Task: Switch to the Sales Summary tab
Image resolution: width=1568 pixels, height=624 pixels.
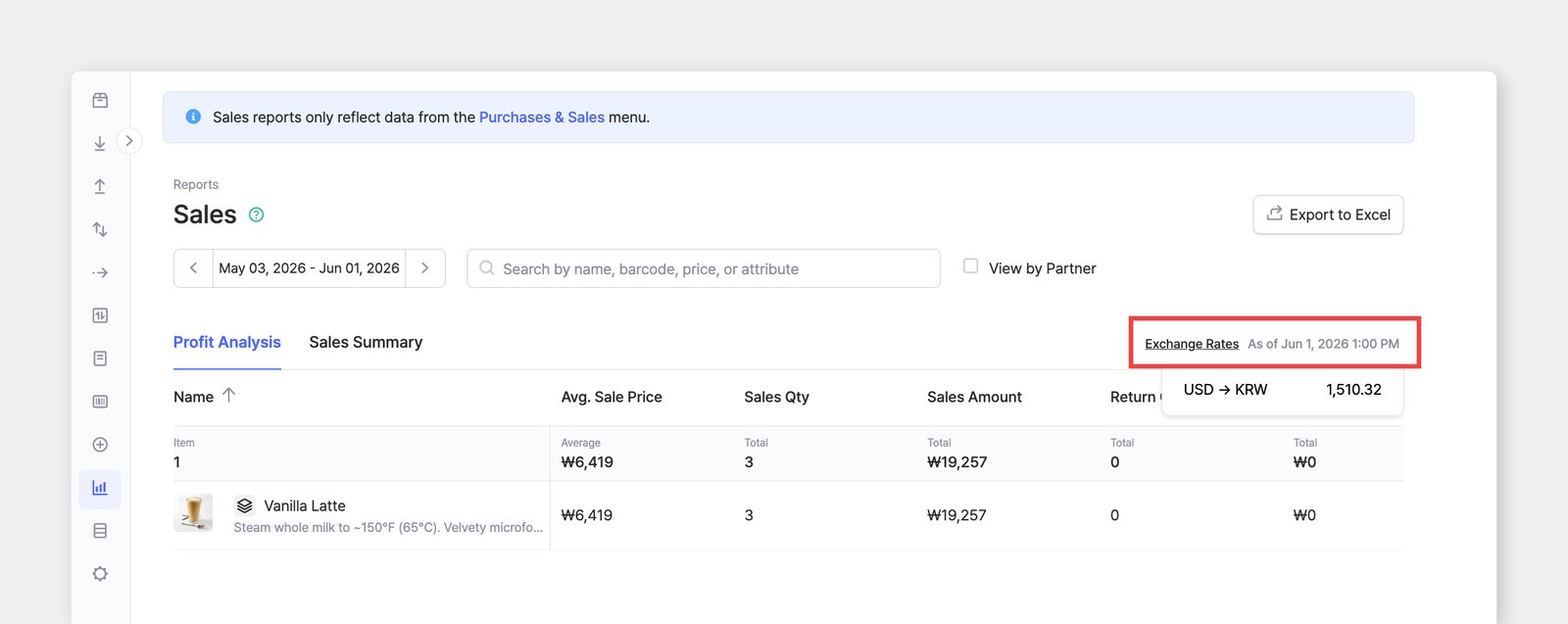Action: point(366,342)
